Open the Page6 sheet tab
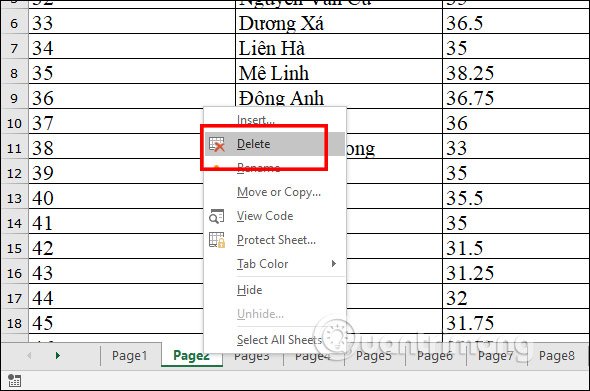 point(435,355)
